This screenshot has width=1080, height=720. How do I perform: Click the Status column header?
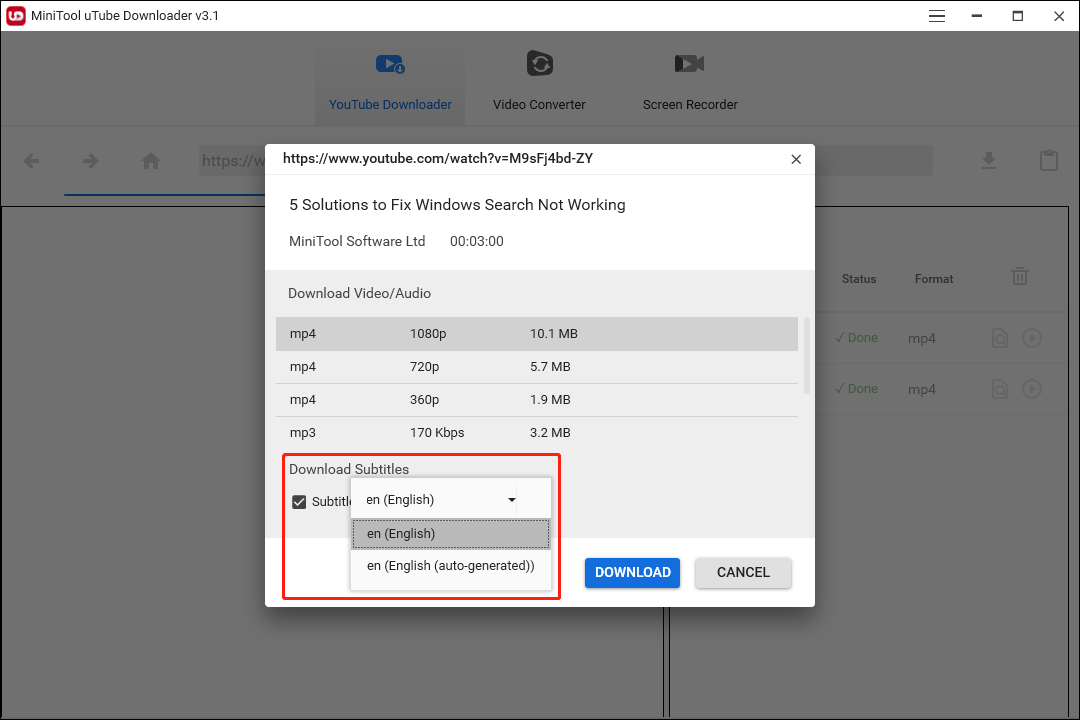(x=858, y=279)
